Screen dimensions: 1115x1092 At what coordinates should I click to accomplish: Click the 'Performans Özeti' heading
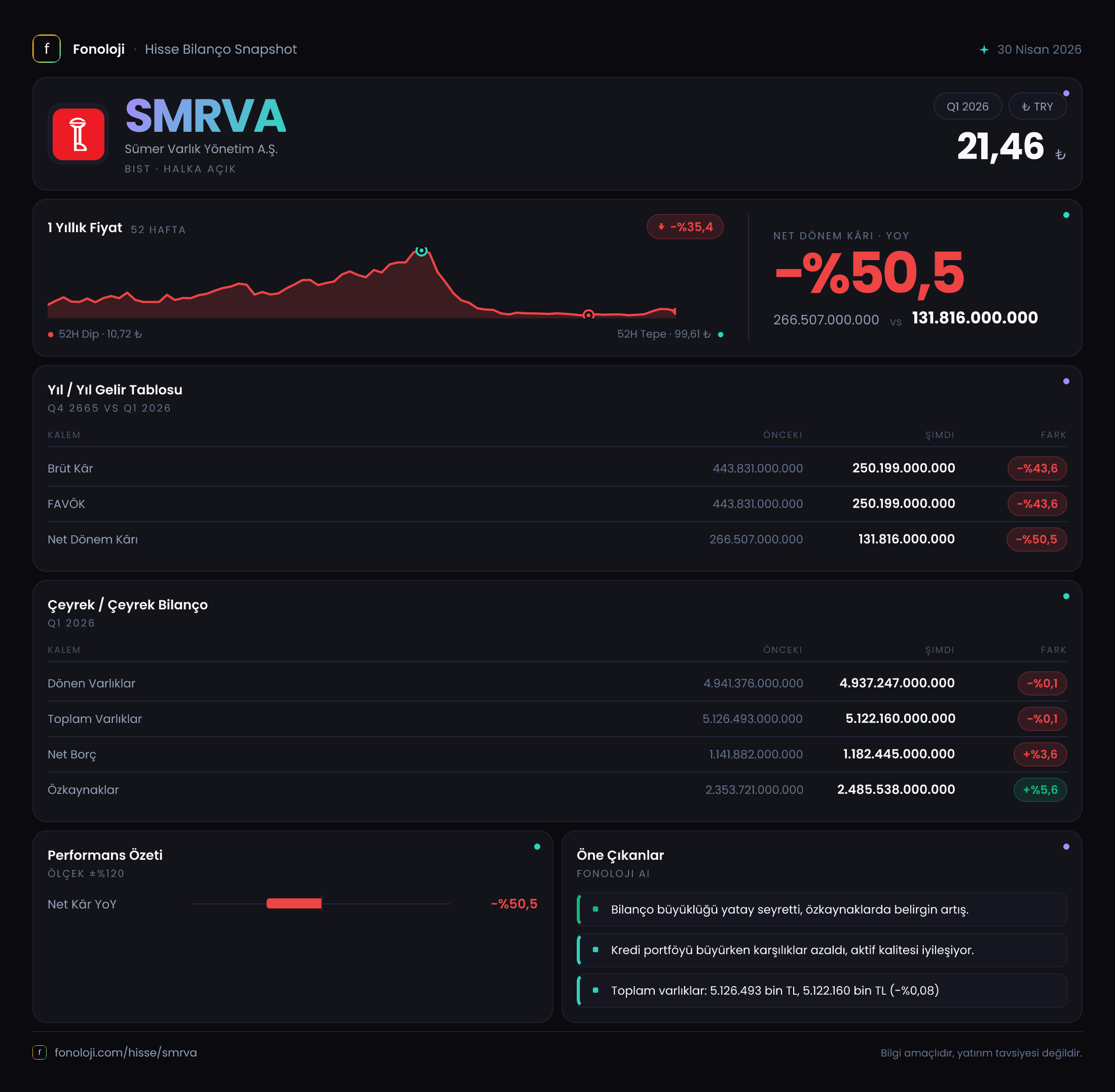[105, 855]
